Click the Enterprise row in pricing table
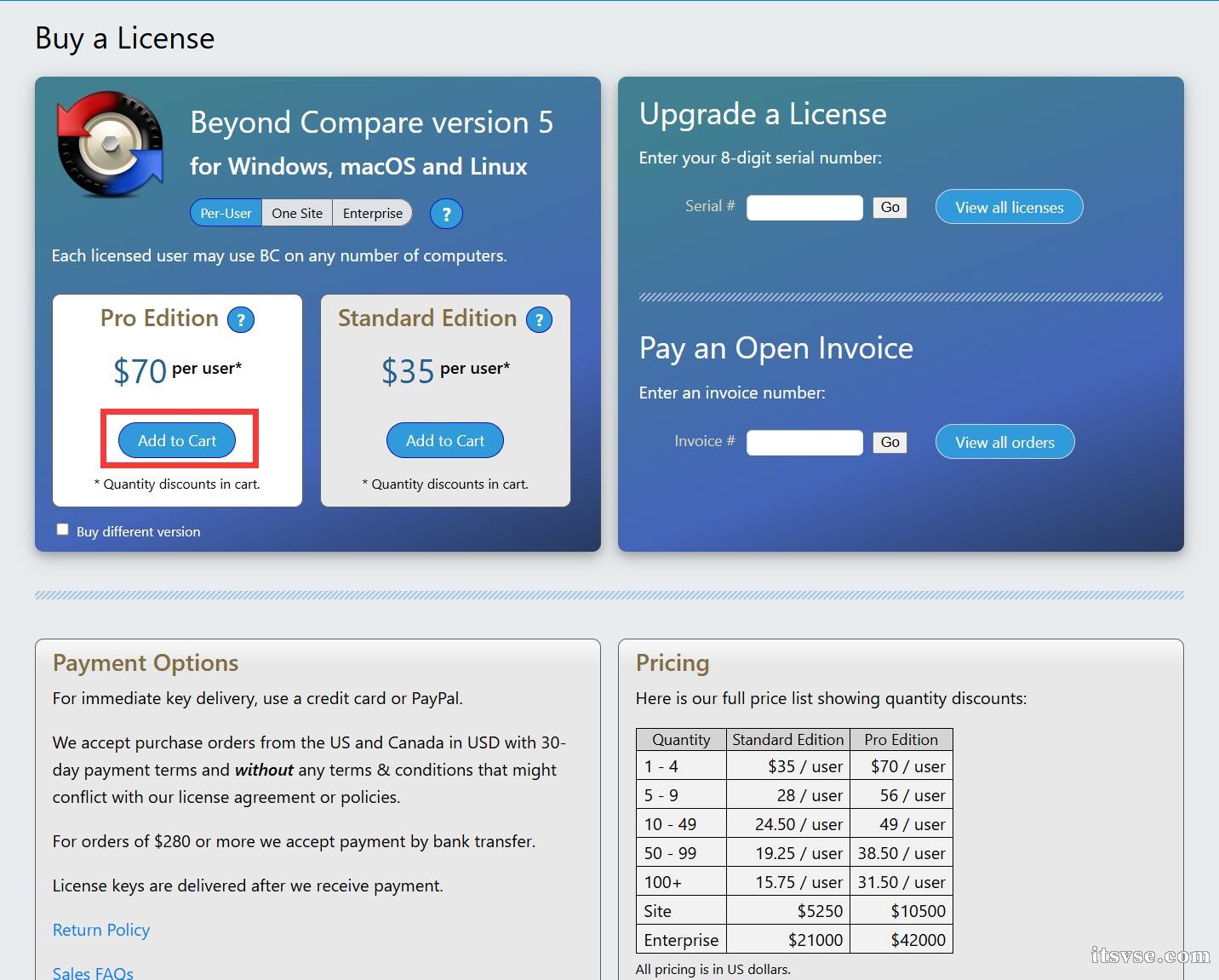The height and width of the screenshot is (980, 1219). tap(793, 940)
